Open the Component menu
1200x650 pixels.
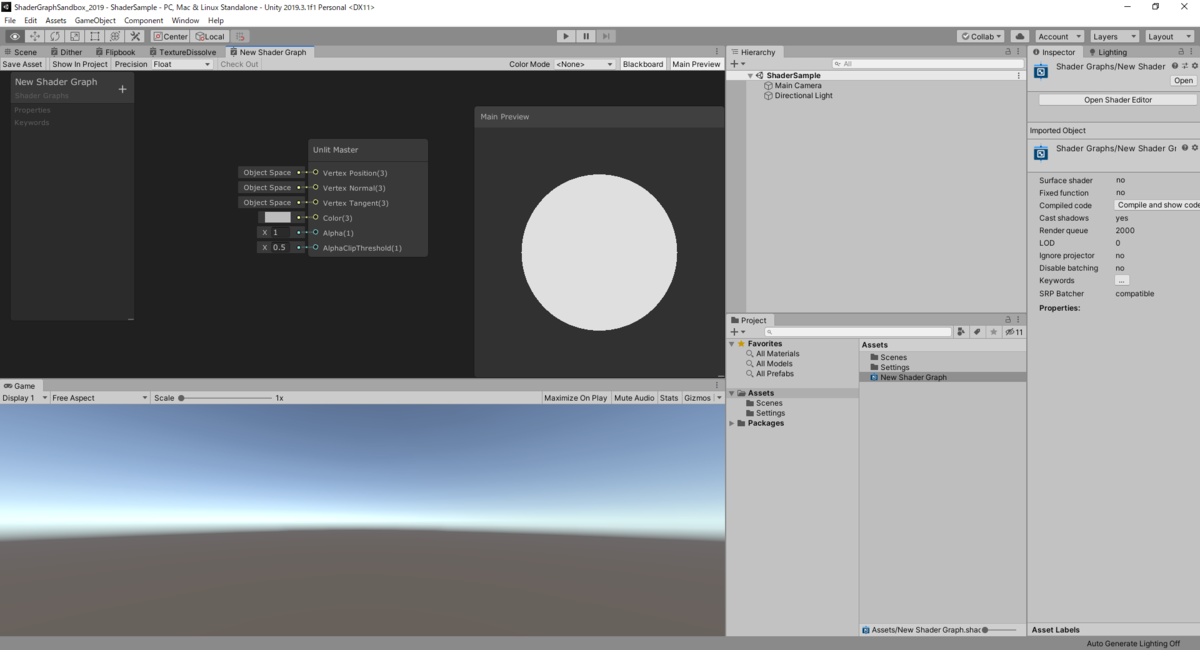pos(143,20)
